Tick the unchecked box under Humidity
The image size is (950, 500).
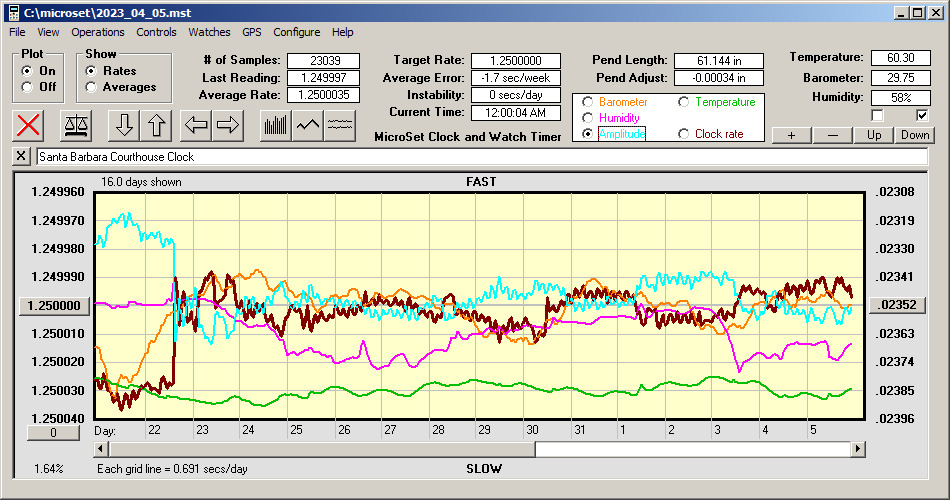point(877,115)
